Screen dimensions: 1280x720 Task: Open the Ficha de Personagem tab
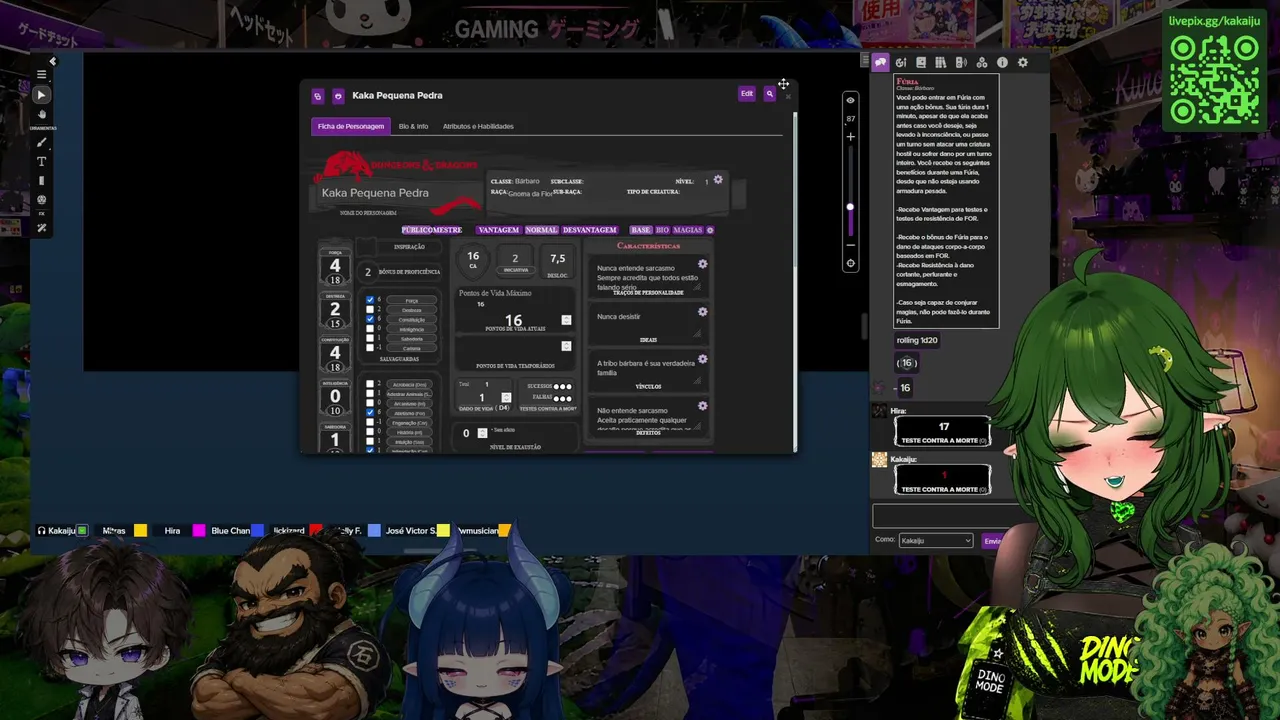pos(351,126)
